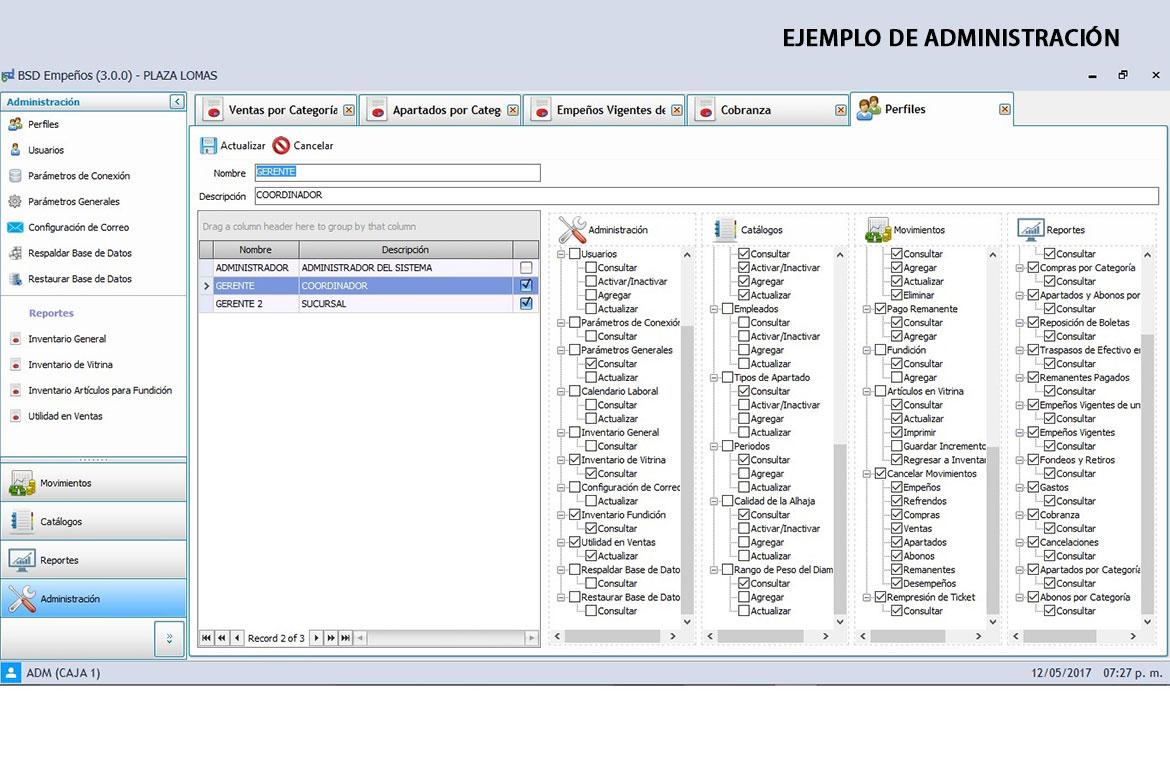Image resolution: width=1170 pixels, height=780 pixels.
Task: Click the Administración permissions panel header icon
Action: point(572,229)
